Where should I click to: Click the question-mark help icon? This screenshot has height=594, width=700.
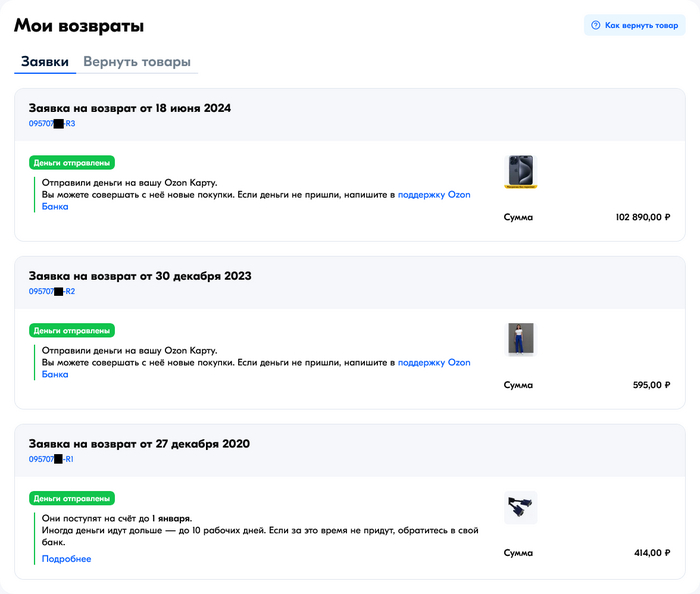pyautogui.click(x=596, y=25)
